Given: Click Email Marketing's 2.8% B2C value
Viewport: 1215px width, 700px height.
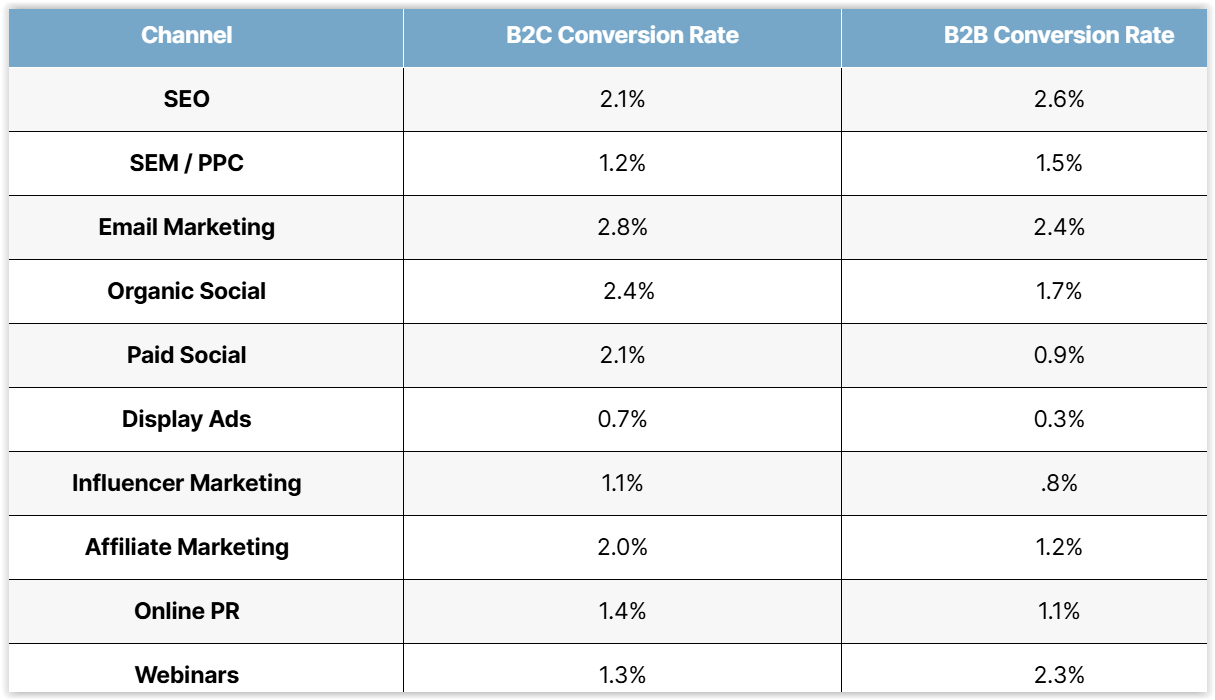Looking at the screenshot, I should (622, 227).
